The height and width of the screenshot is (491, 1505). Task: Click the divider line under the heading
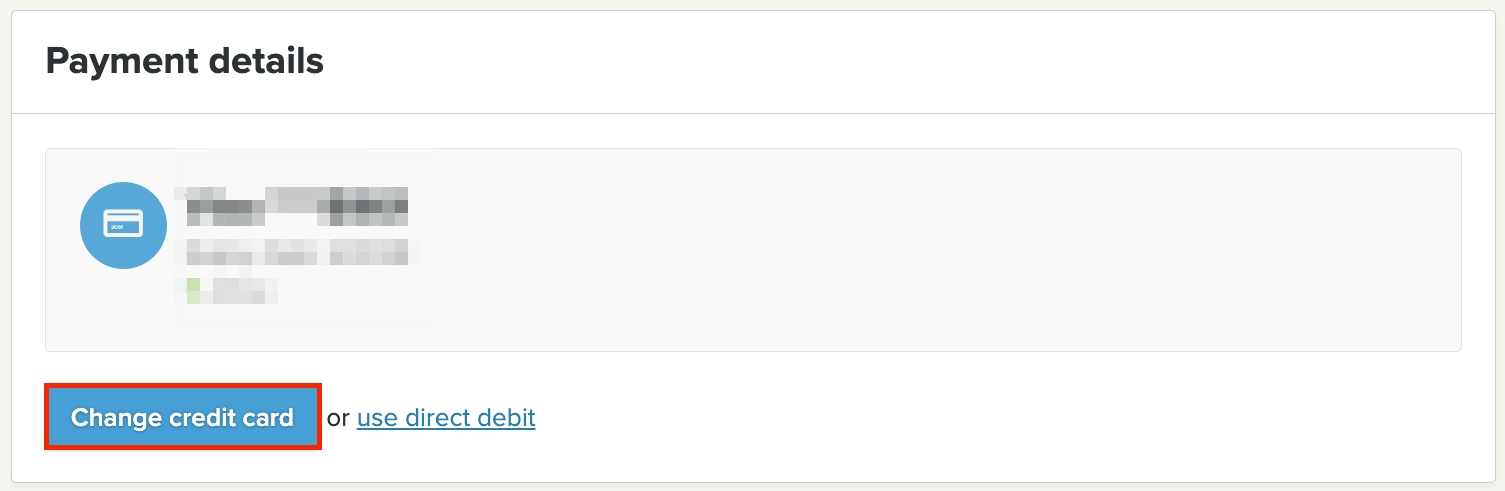click(752, 114)
